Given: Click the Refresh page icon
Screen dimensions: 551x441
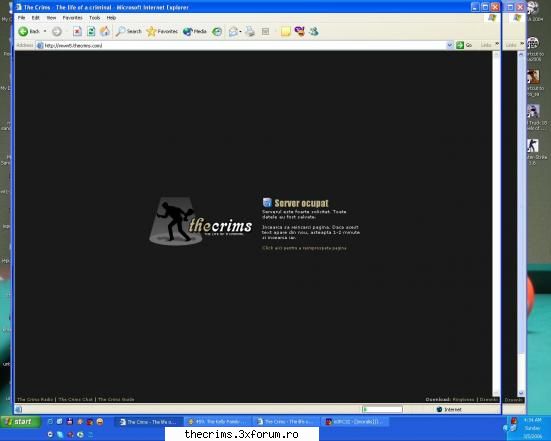Looking at the screenshot, I should pyautogui.click(x=91, y=32).
